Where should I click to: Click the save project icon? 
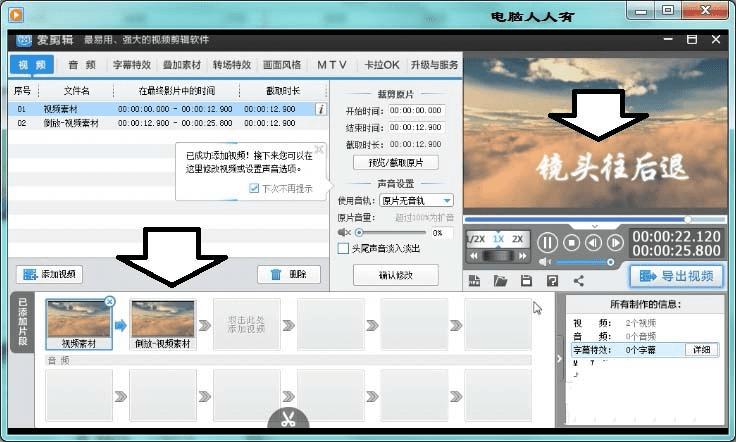coord(526,281)
